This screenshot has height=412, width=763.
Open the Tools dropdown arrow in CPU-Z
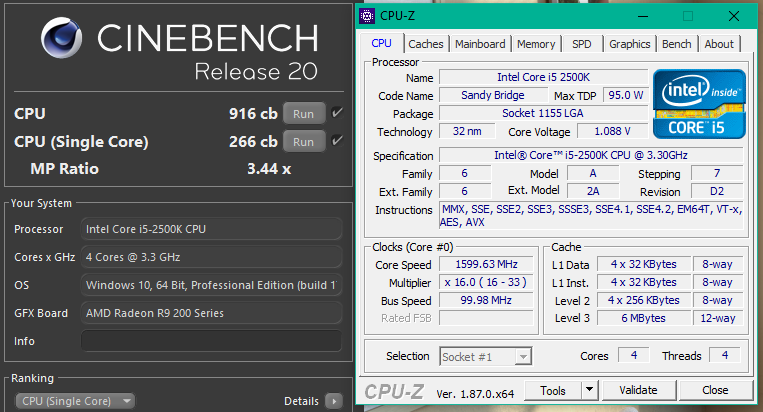(x=589, y=390)
